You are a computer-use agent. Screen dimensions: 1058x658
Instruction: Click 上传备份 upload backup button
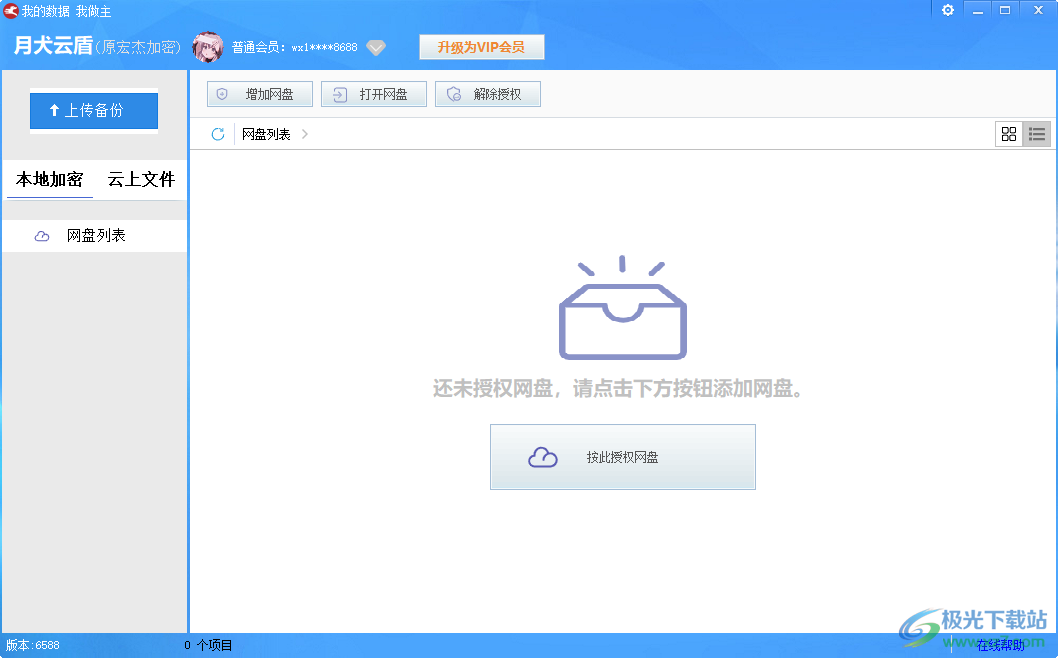(x=94, y=111)
